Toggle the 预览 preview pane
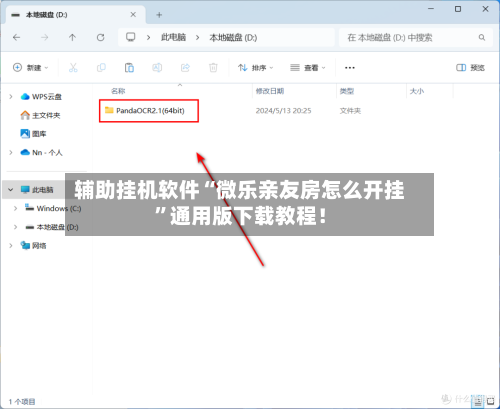The height and width of the screenshot is (409, 500). tap(470, 68)
